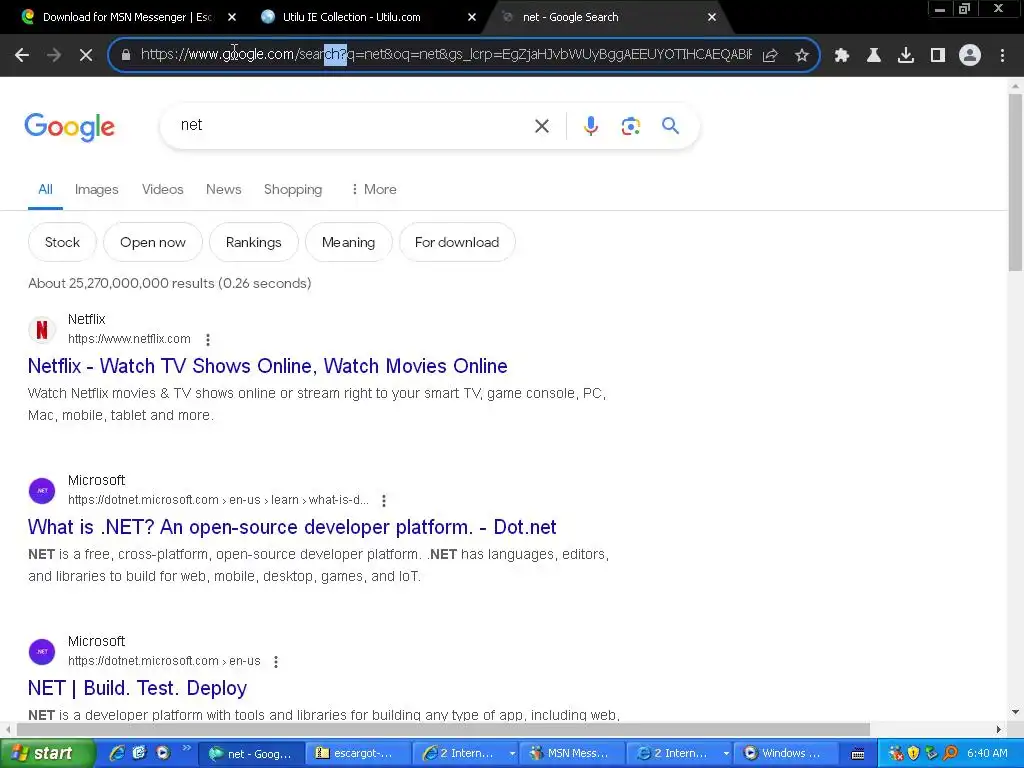Stop loading the page
This screenshot has height=768, width=1024.
coord(86,56)
